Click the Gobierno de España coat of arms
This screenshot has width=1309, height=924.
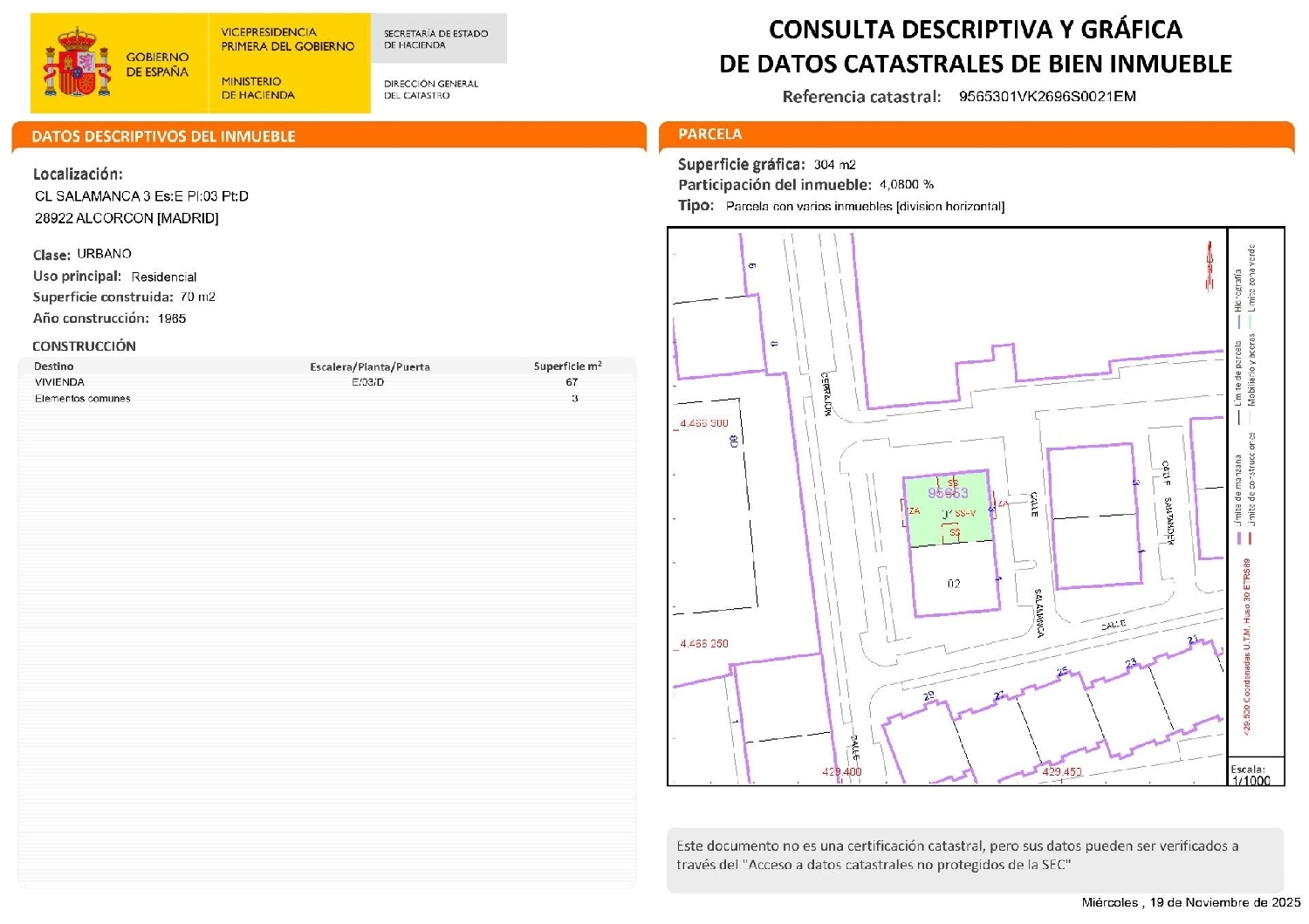tap(77, 58)
